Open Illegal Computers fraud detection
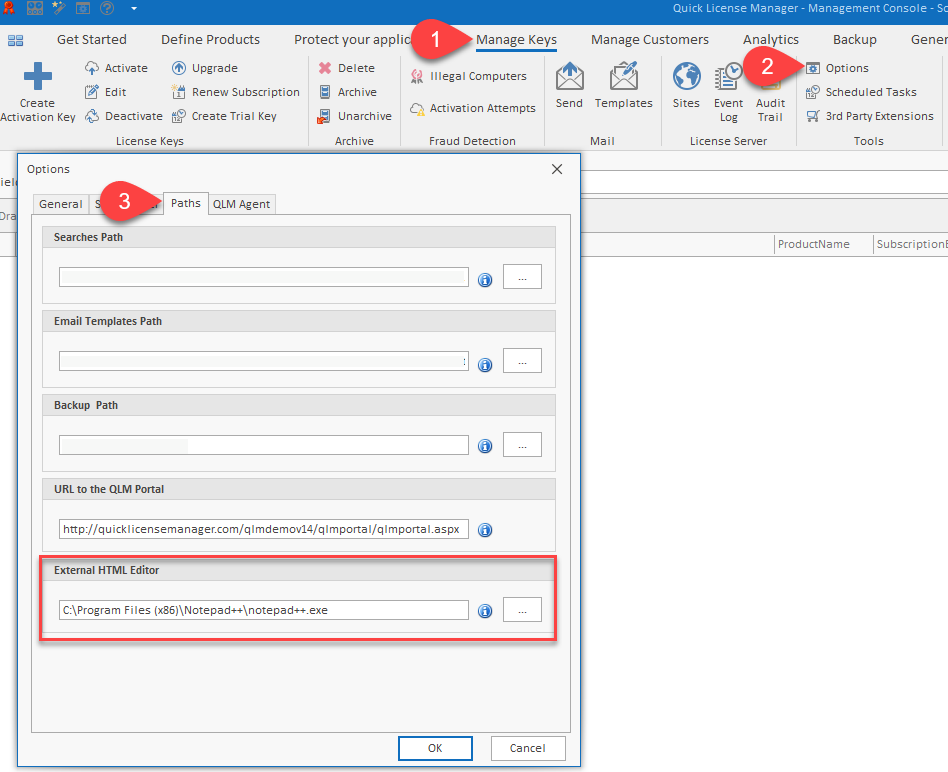 pos(469,76)
